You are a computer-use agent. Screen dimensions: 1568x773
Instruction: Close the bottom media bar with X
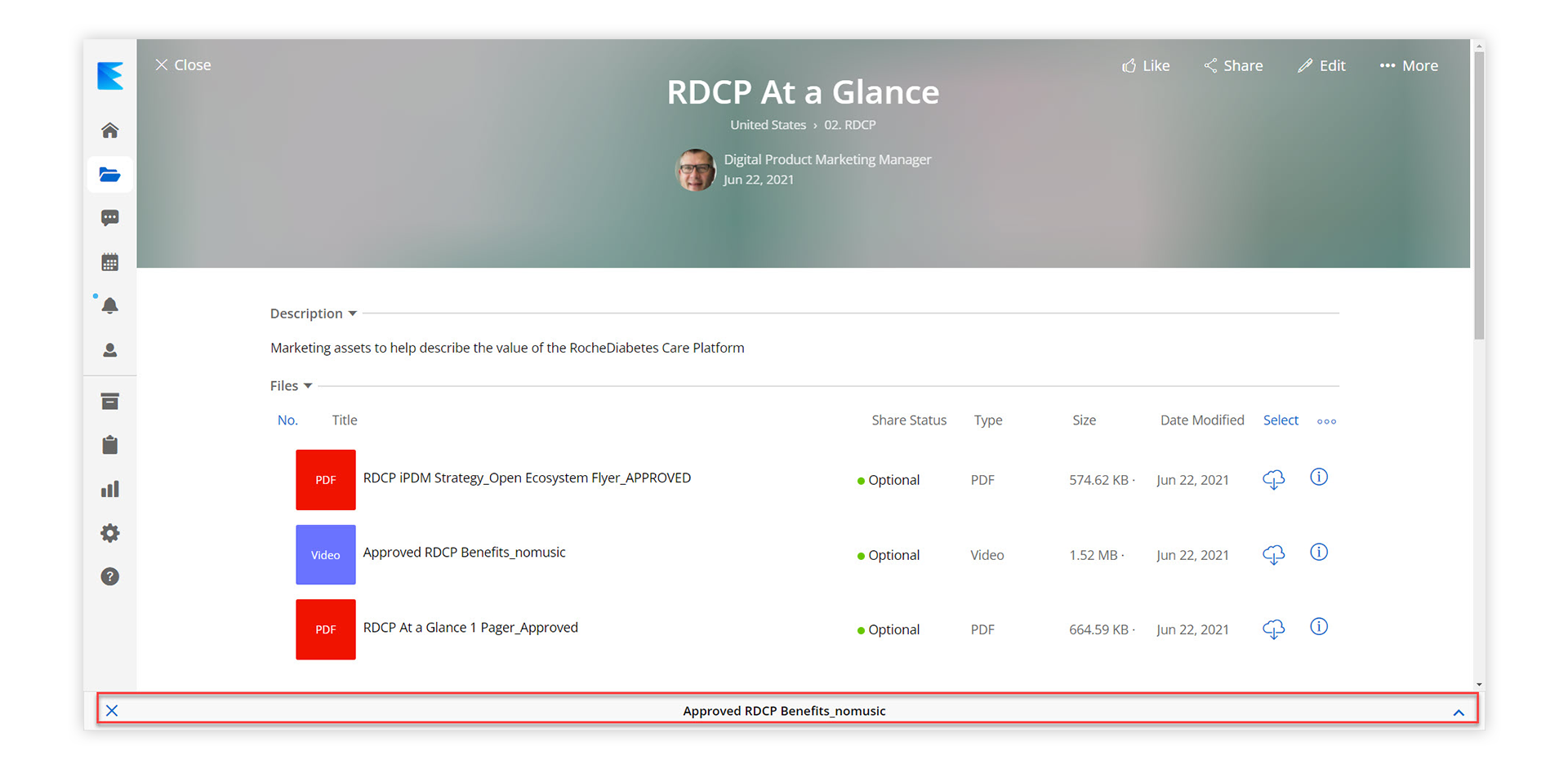[x=112, y=710]
